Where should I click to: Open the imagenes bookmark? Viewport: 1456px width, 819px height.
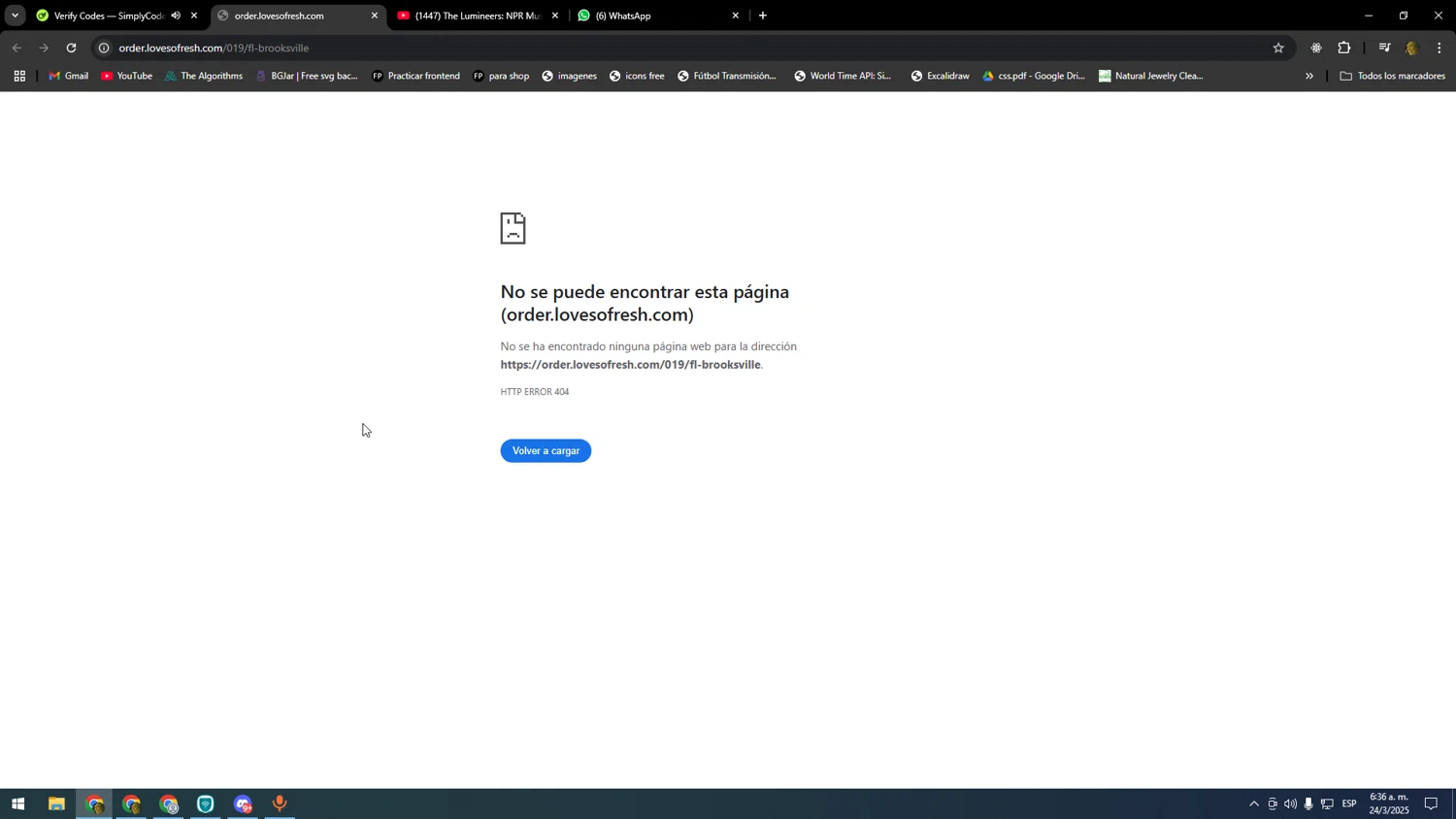click(x=570, y=76)
